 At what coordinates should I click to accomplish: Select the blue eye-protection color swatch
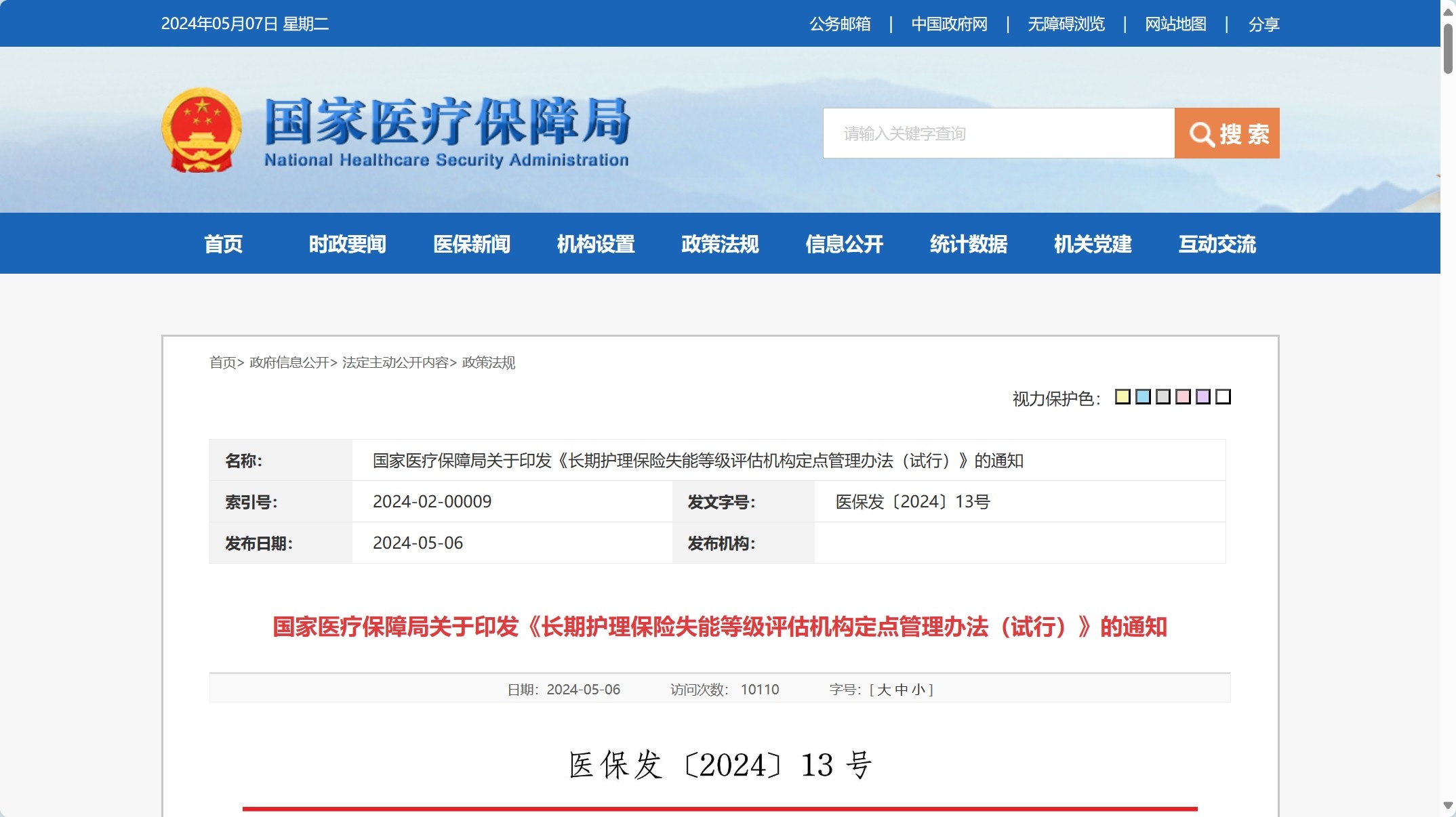tap(1143, 397)
